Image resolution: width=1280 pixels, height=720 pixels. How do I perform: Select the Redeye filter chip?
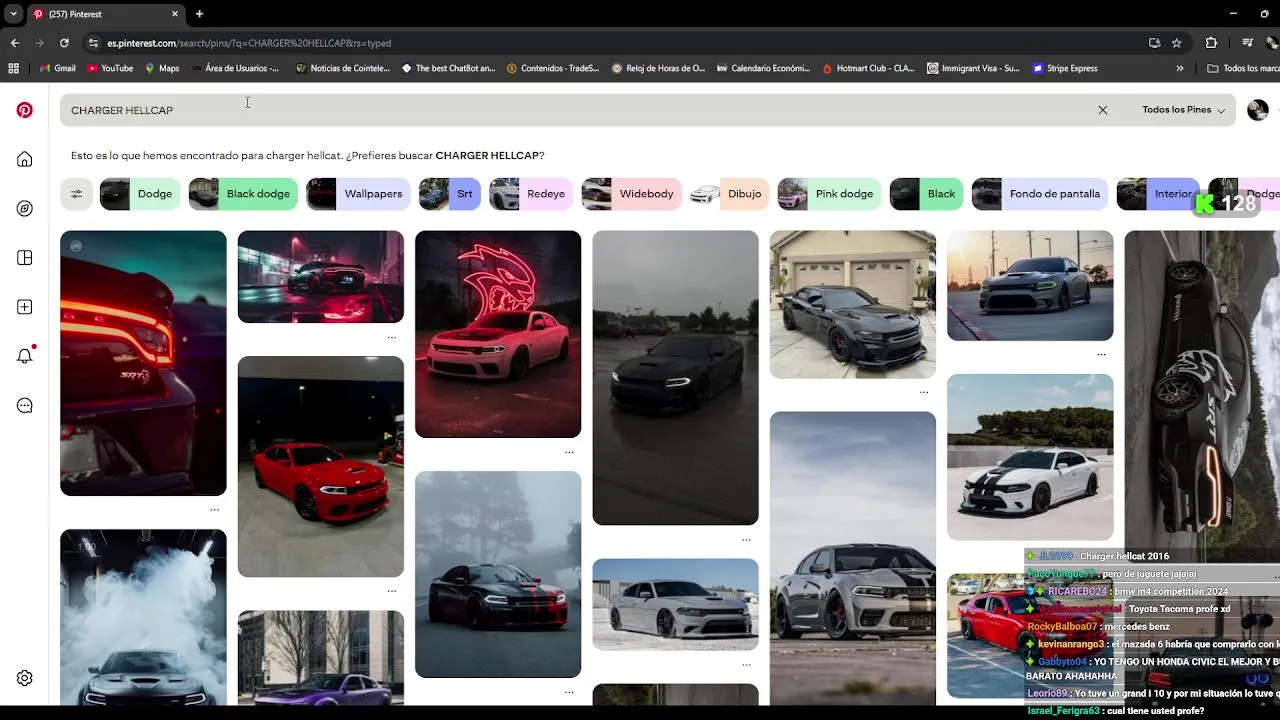point(531,194)
